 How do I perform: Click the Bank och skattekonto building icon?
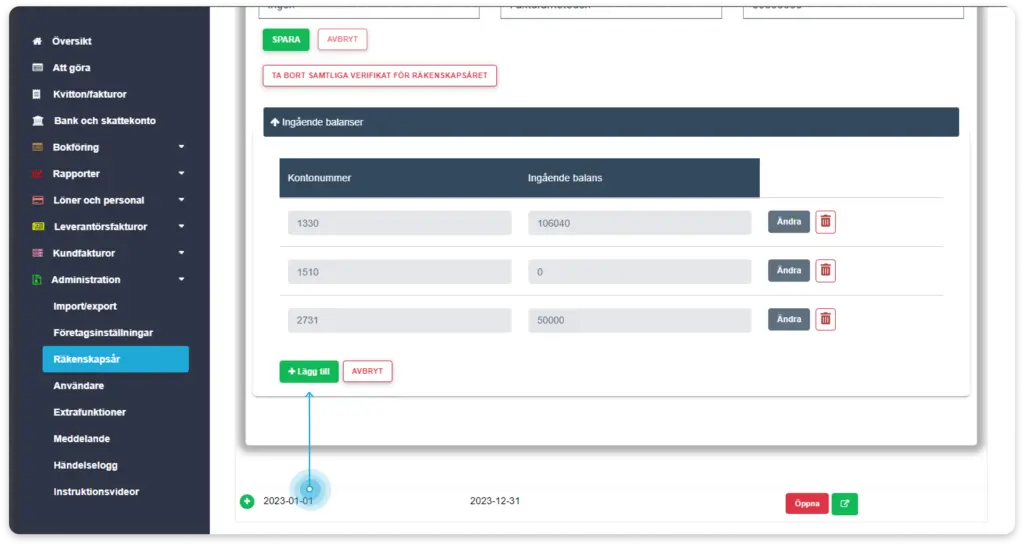[38, 121]
